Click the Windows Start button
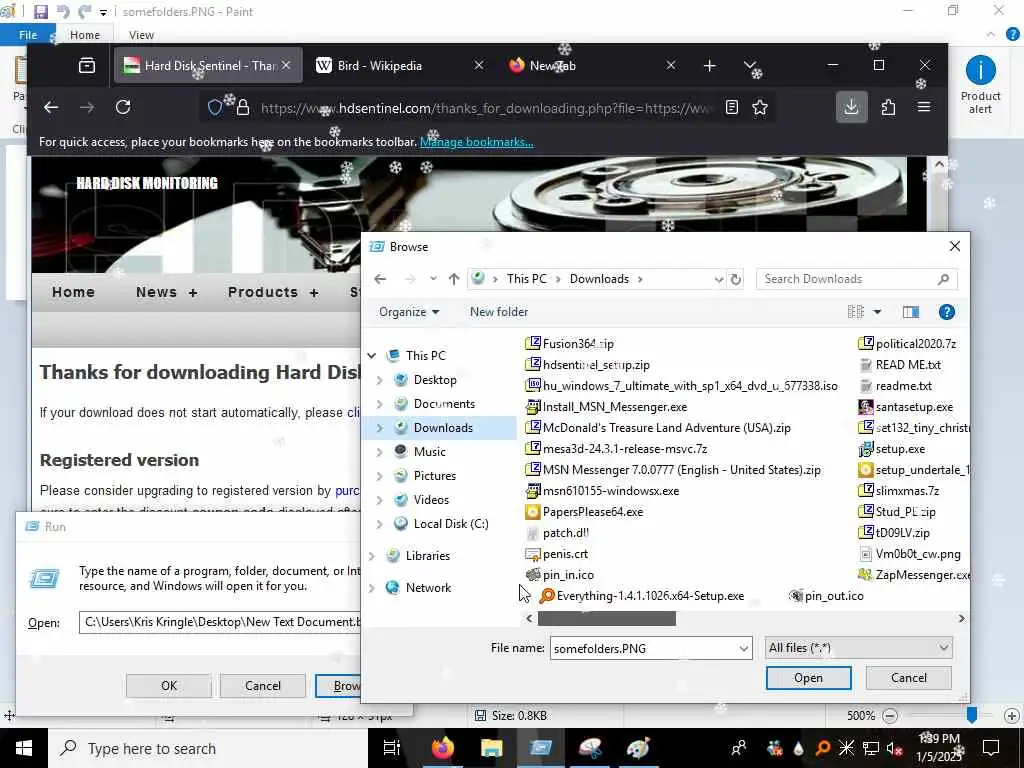The width and height of the screenshot is (1024, 768). point(24,748)
